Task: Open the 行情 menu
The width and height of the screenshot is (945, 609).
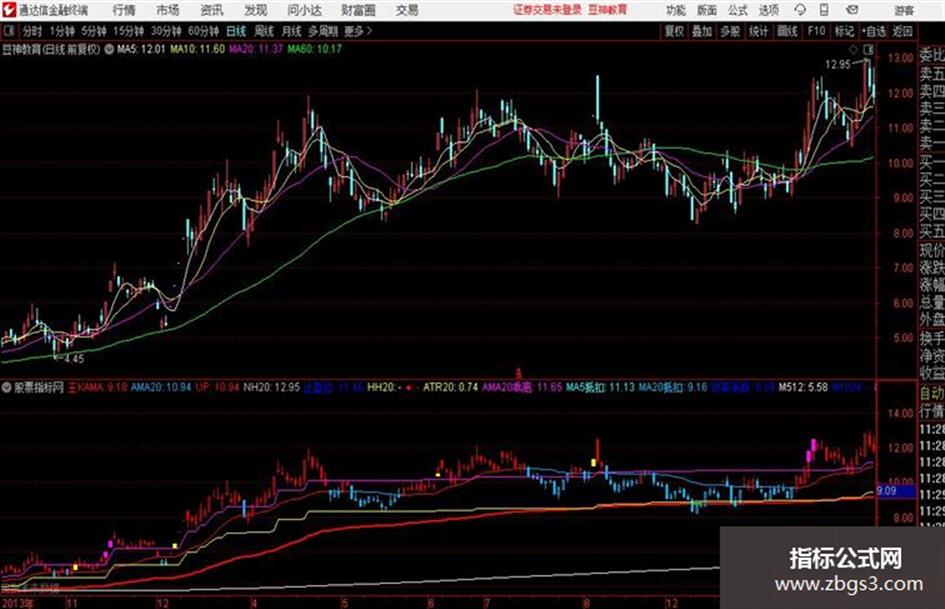Action: click(x=124, y=10)
